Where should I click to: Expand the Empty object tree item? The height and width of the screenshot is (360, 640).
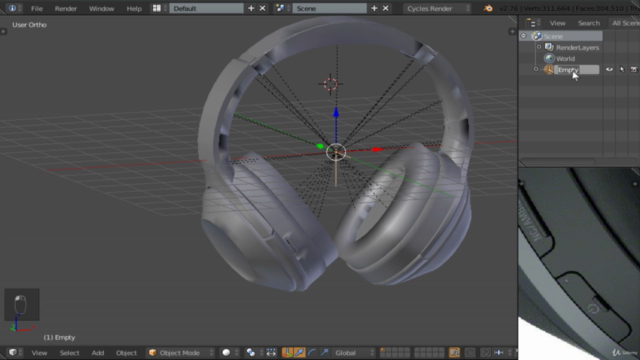click(x=536, y=69)
